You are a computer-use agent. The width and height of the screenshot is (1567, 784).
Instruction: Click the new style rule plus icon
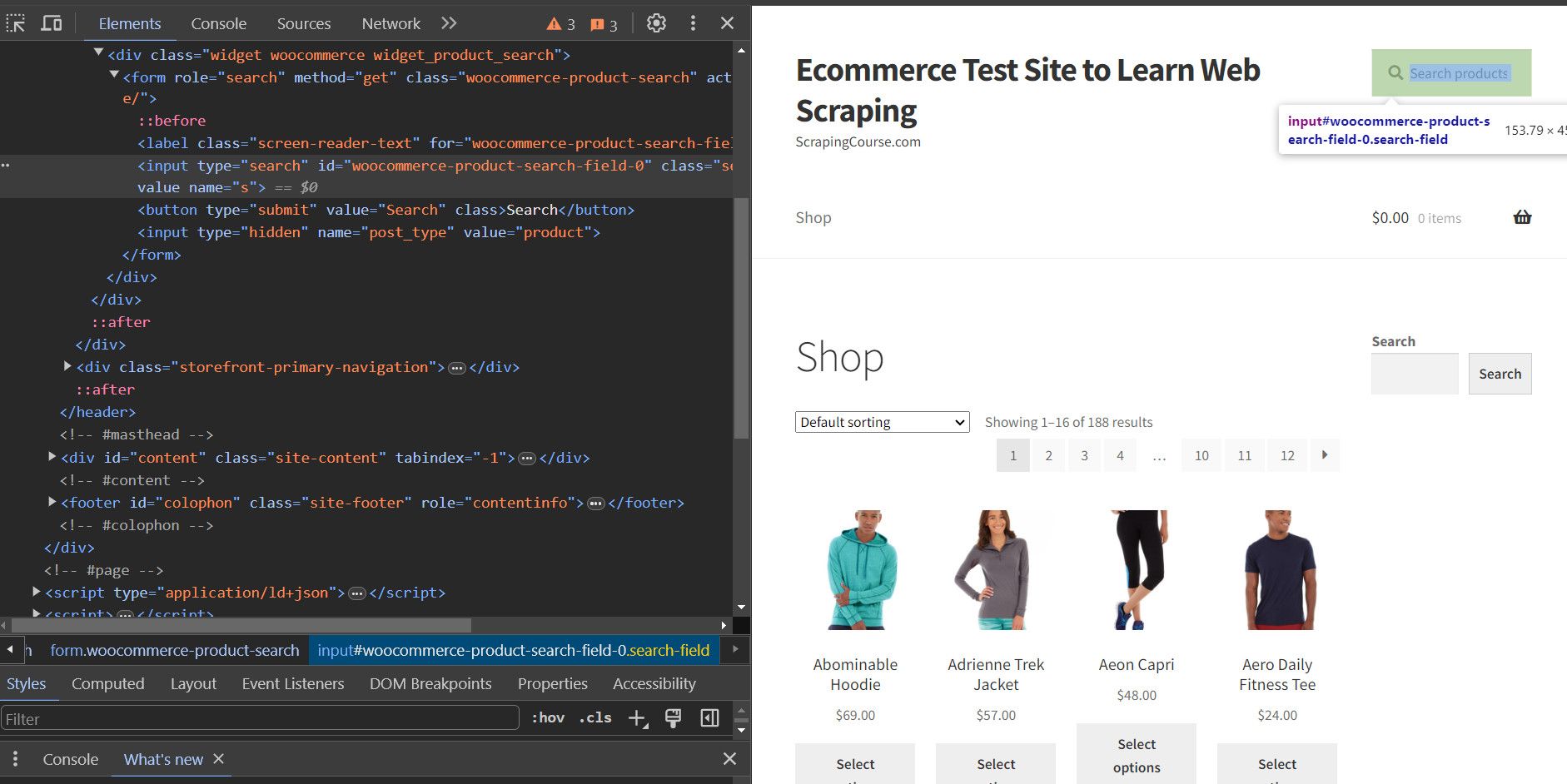[x=638, y=718]
